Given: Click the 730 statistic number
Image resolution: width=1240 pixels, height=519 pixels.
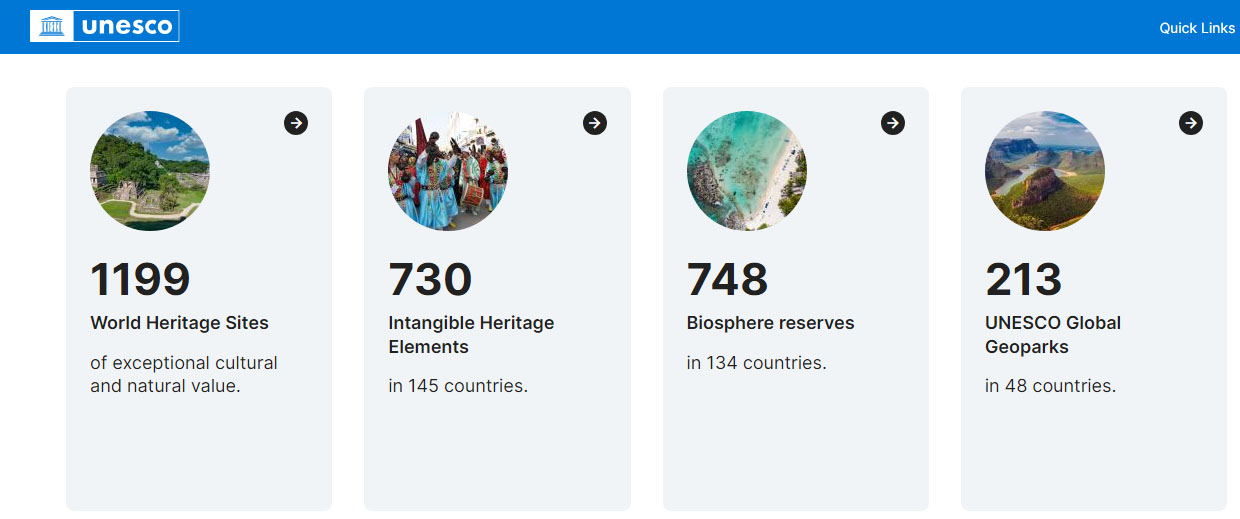Looking at the screenshot, I should click(x=430, y=279).
